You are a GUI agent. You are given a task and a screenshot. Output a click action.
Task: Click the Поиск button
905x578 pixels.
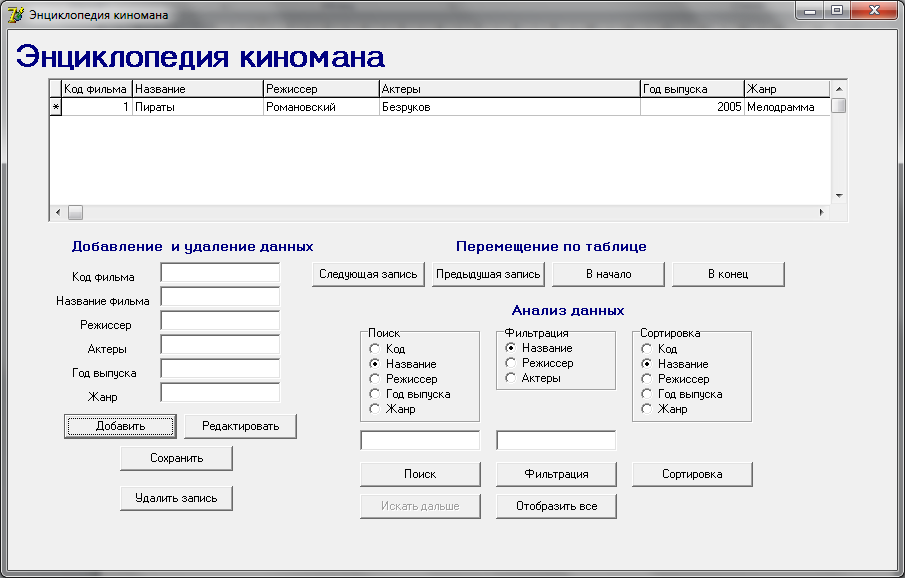[420, 474]
